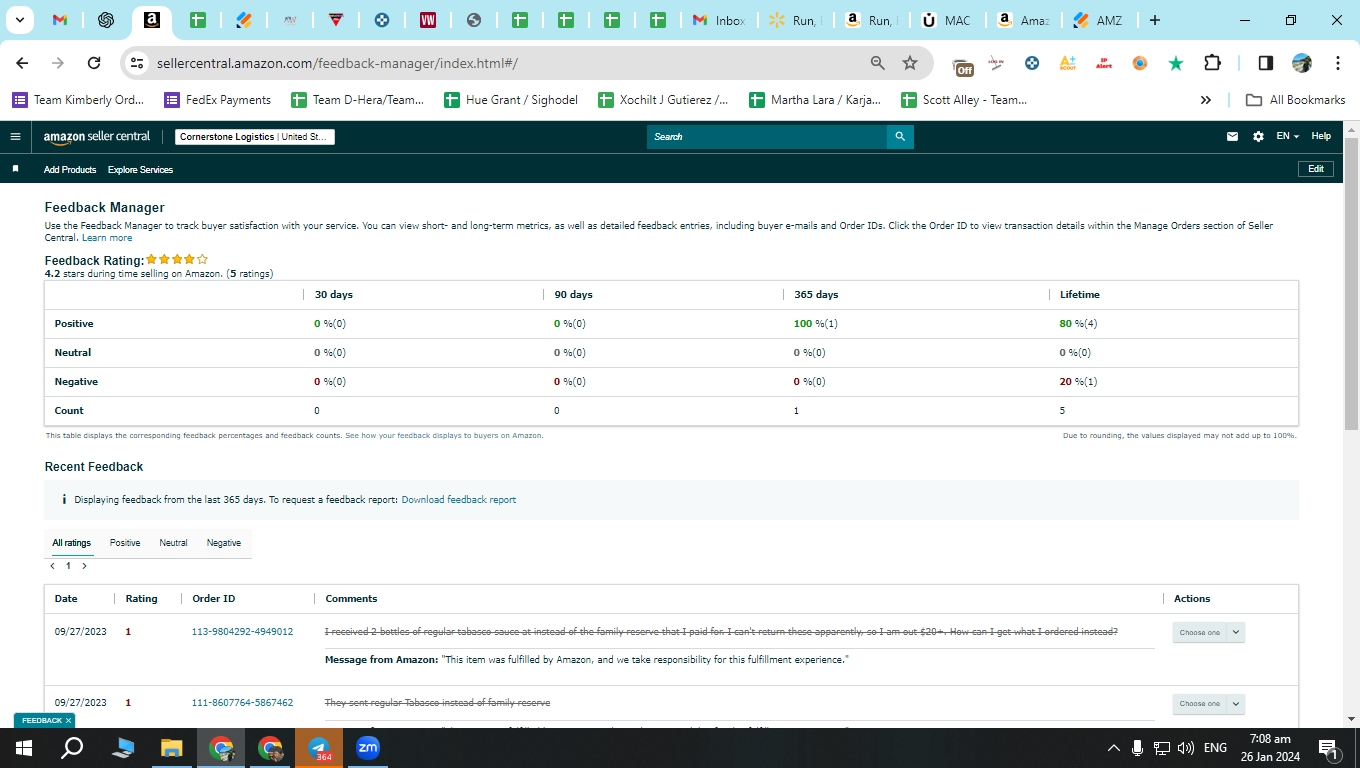Click the Seller Central search field
This screenshot has height=768, width=1360.
click(x=767, y=137)
